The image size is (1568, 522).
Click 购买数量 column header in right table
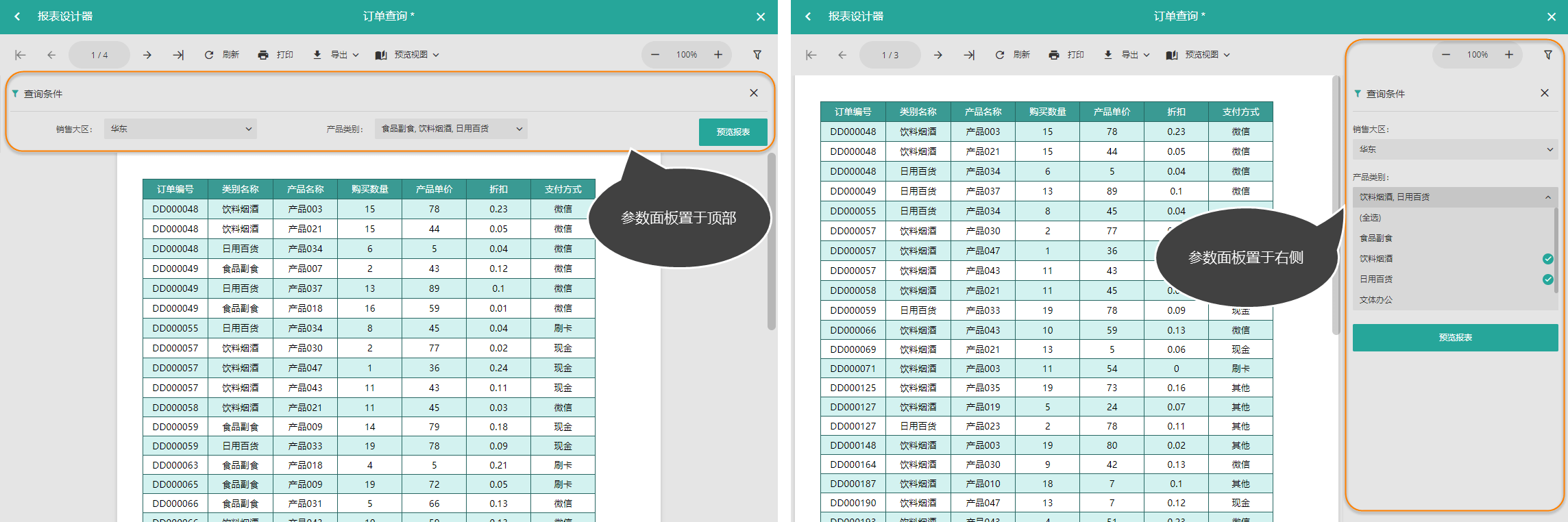pos(1047,112)
